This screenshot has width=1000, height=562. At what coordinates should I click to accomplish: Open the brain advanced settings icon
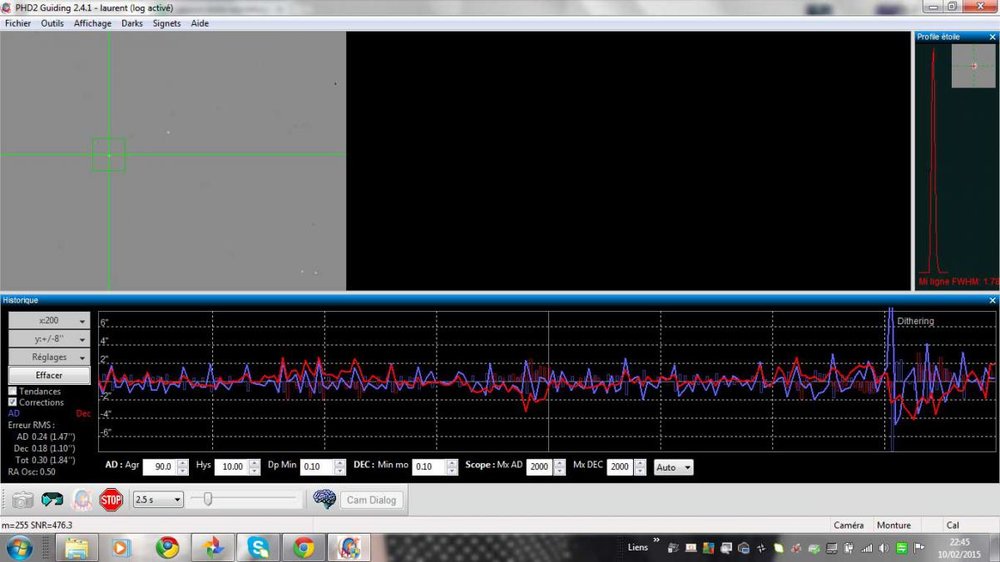[x=324, y=499]
